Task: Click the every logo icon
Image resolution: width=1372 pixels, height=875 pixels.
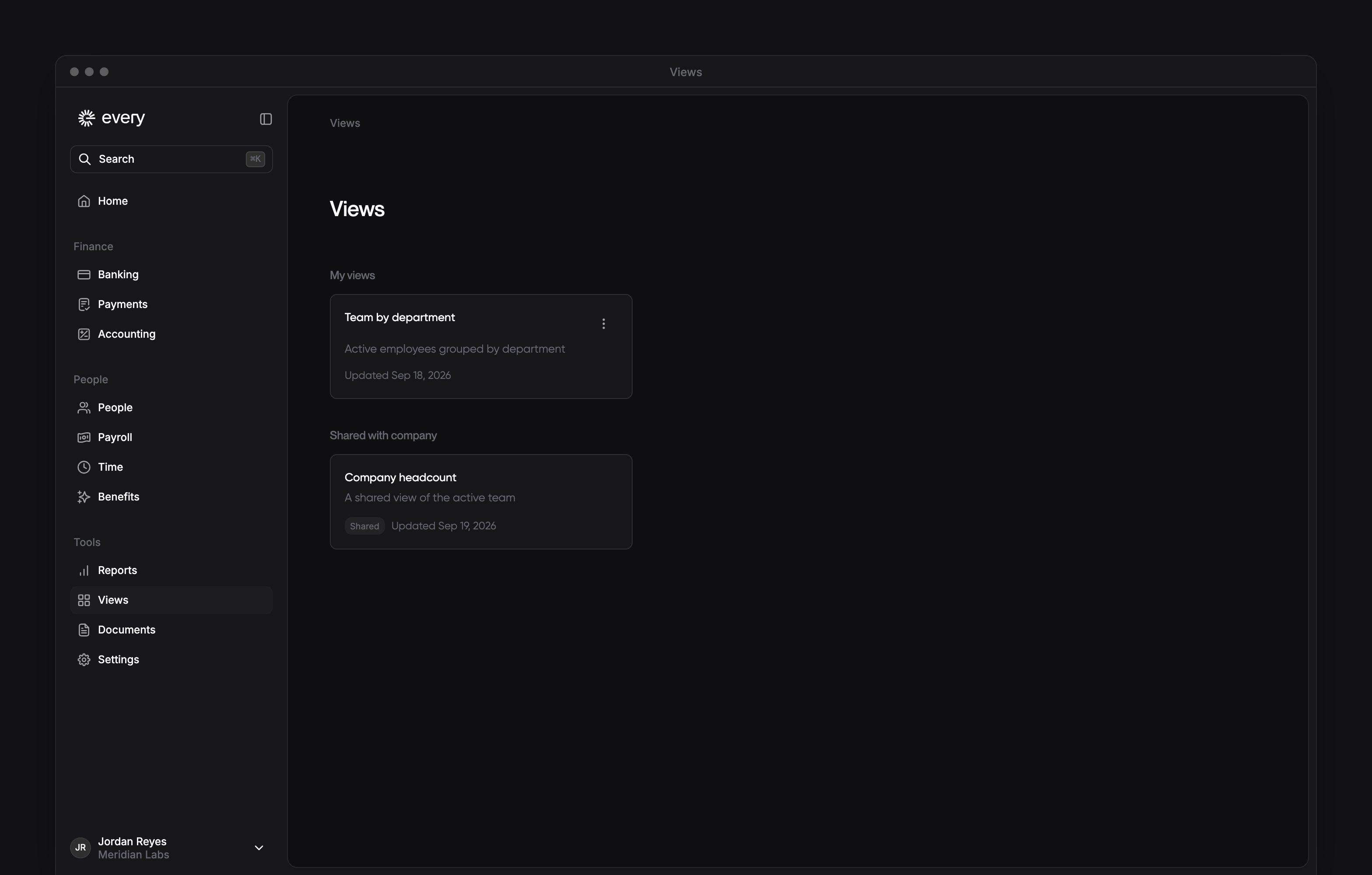Action: pyautogui.click(x=87, y=118)
